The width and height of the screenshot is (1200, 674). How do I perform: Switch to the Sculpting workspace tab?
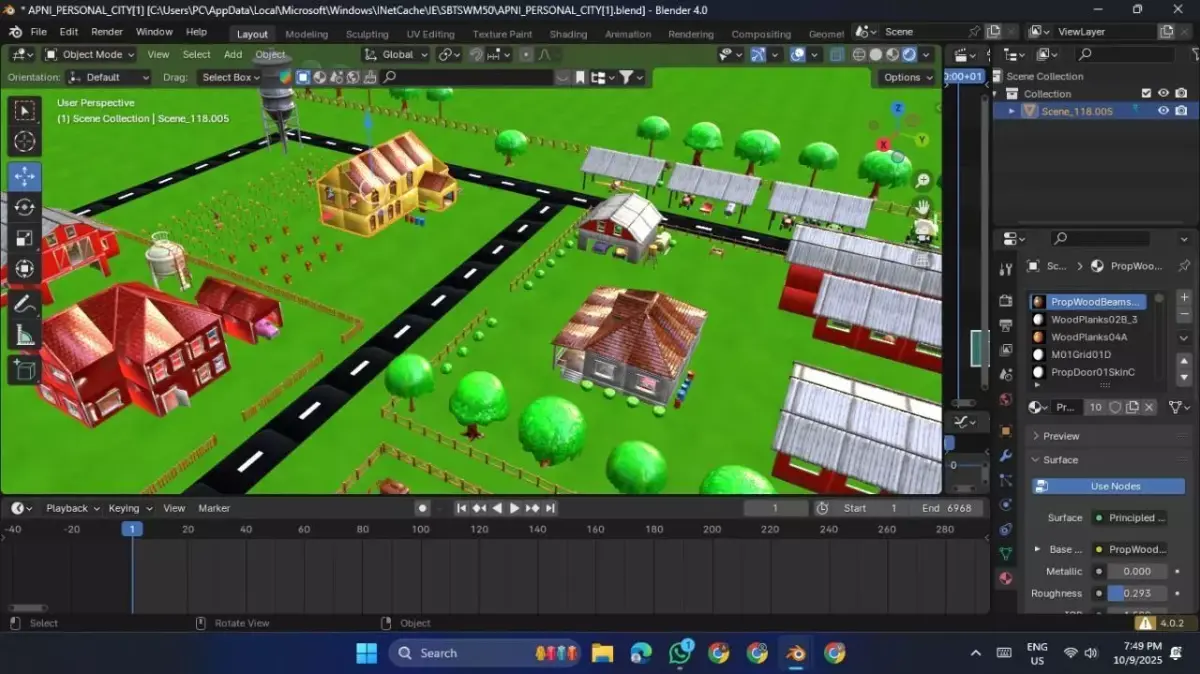367,33
